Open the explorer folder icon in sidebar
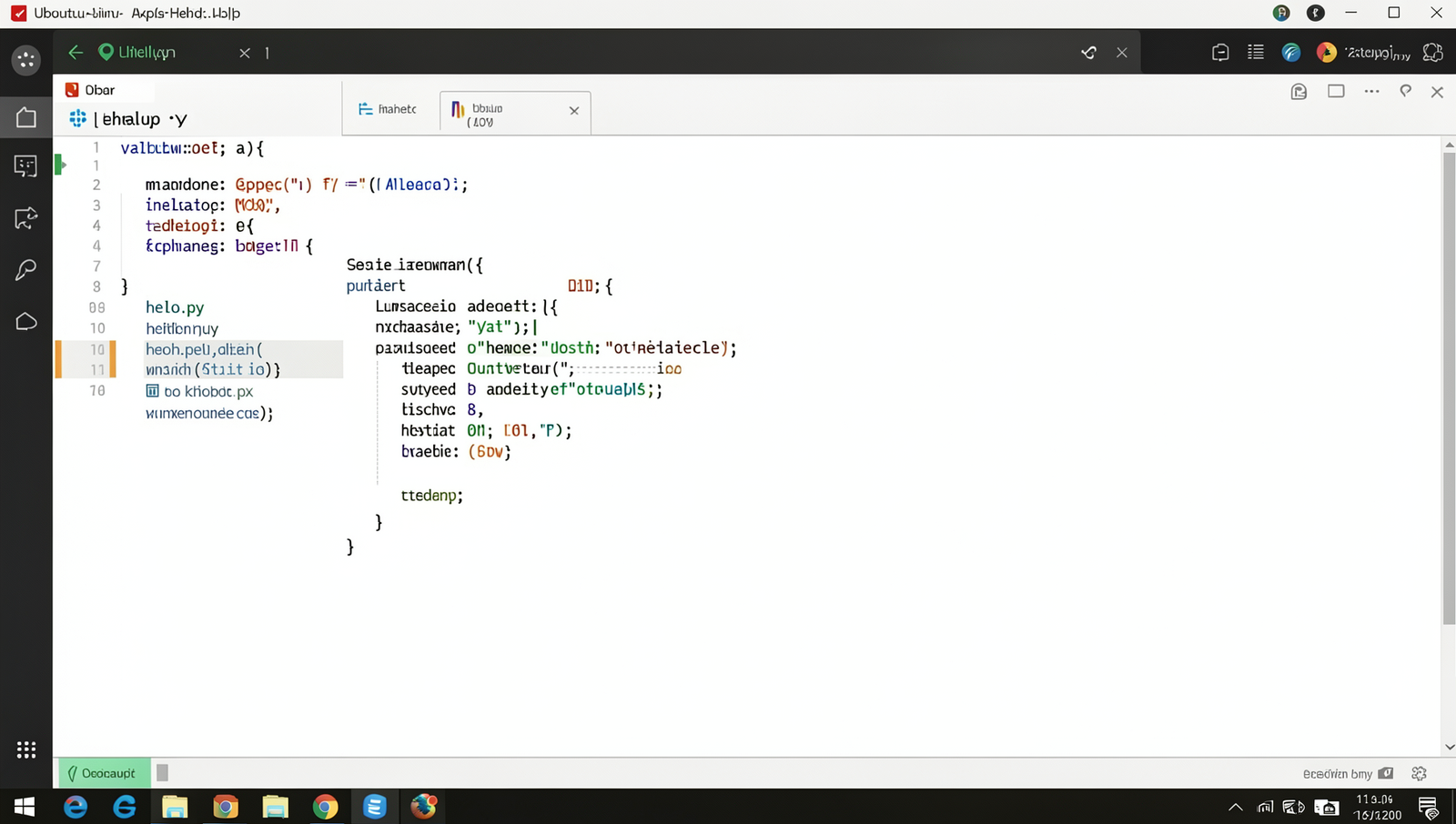 pos(25,117)
